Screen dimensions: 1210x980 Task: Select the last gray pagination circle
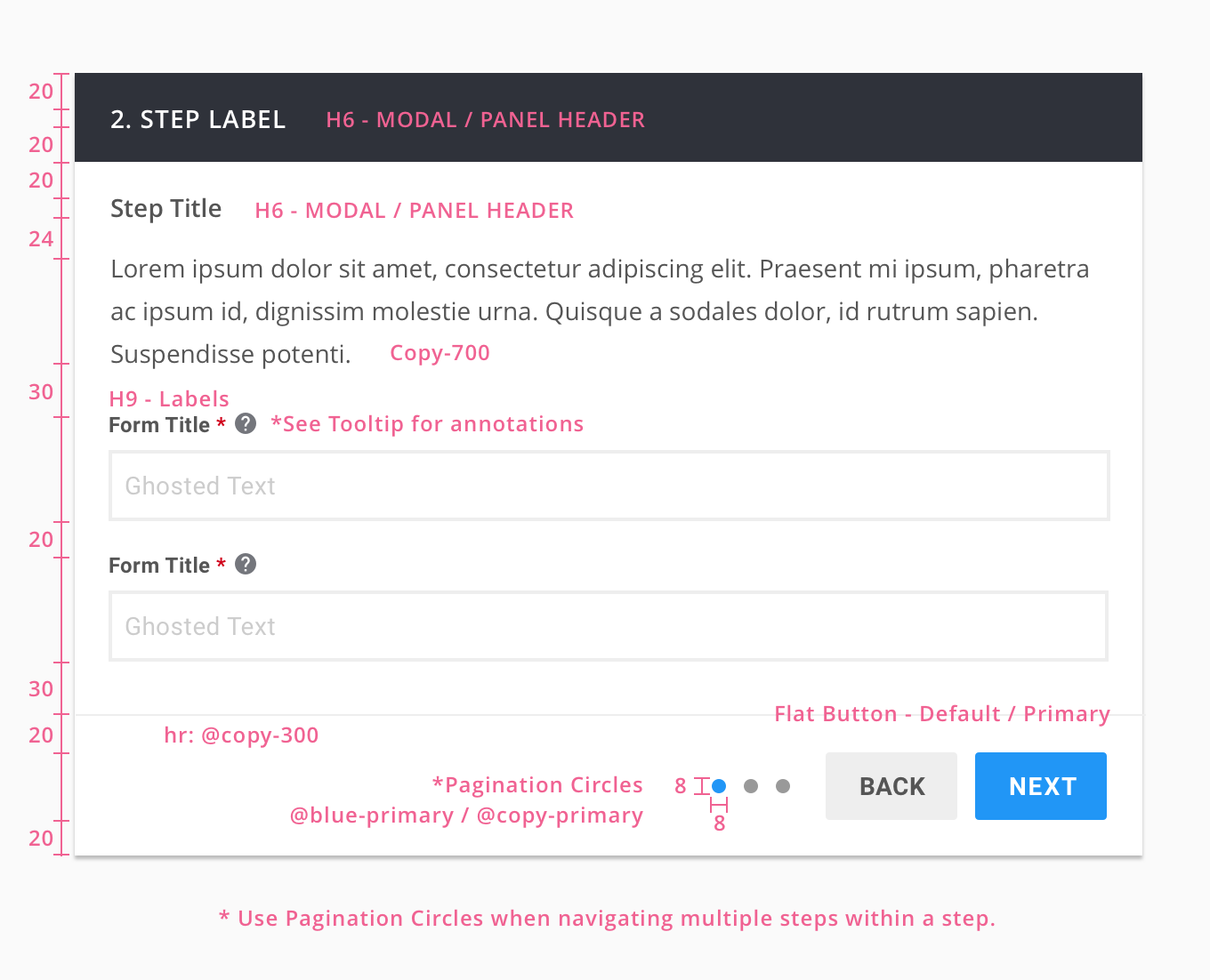point(783,786)
